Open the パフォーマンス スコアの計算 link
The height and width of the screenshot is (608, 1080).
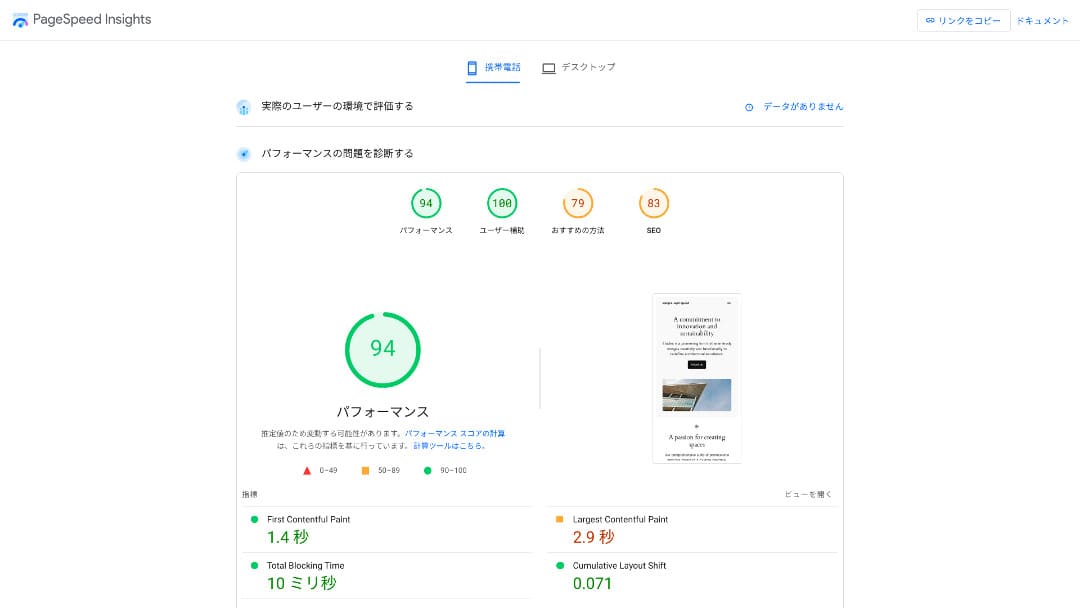(455, 434)
